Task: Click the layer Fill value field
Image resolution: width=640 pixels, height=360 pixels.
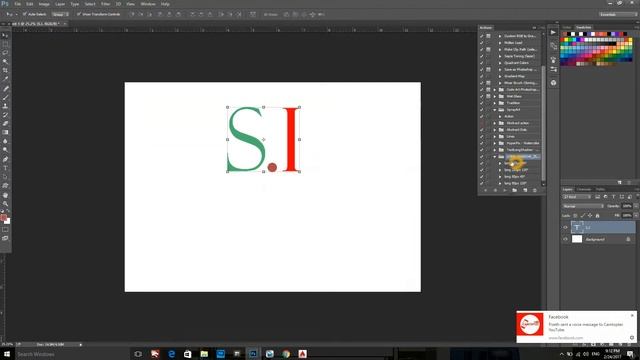Action: point(627,216)
